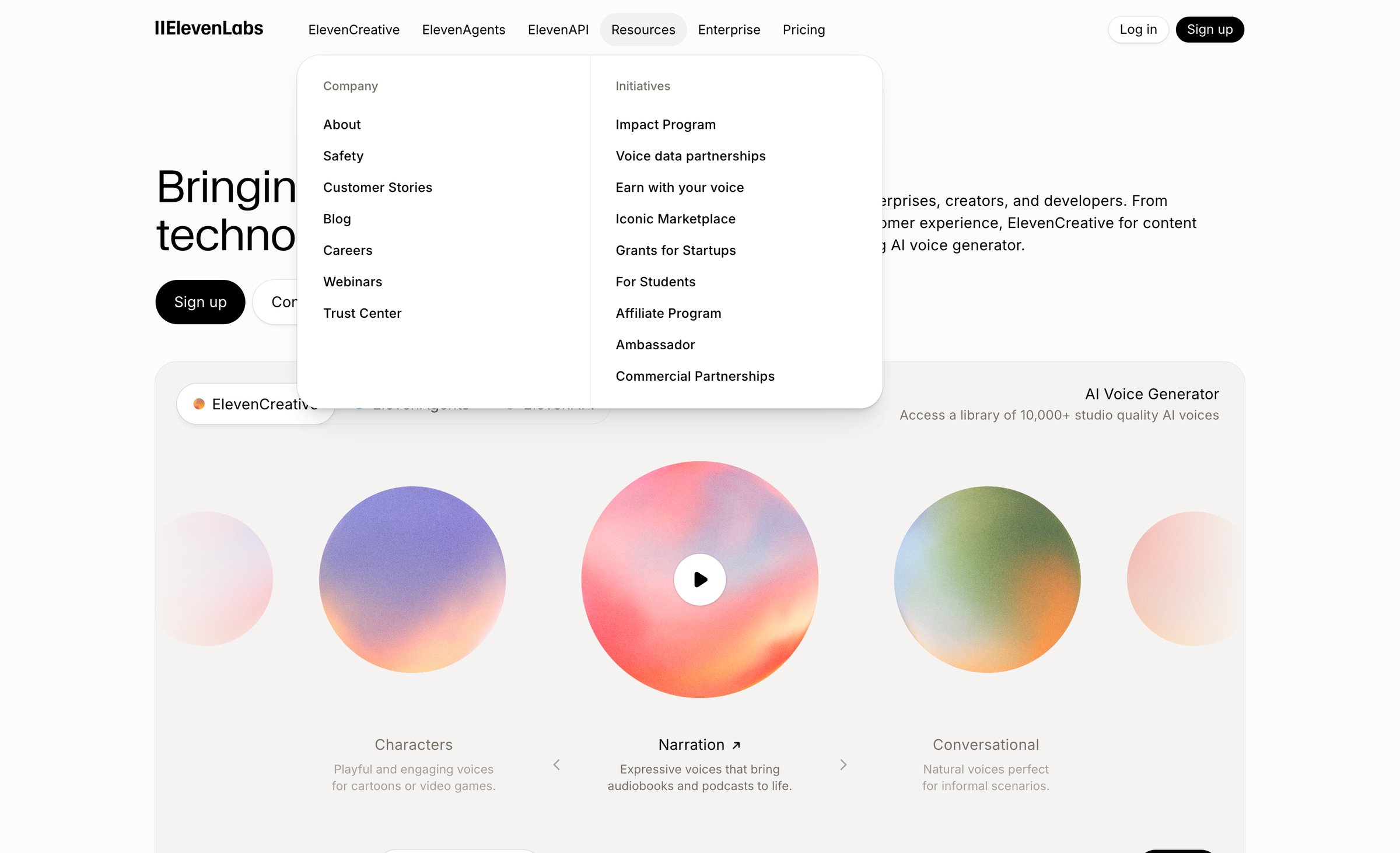This screenshot has height=853, width=1400.
Task: Click the faded pink orb at right edge
Action: click(x=1186, y=578)
